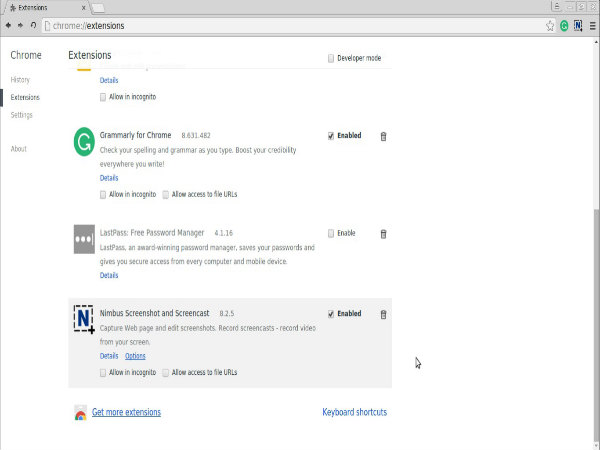Open the Nimbus Screenshot toolbar icon
Image resolution: width=600 pixels, height=450 pixels.
578,26
